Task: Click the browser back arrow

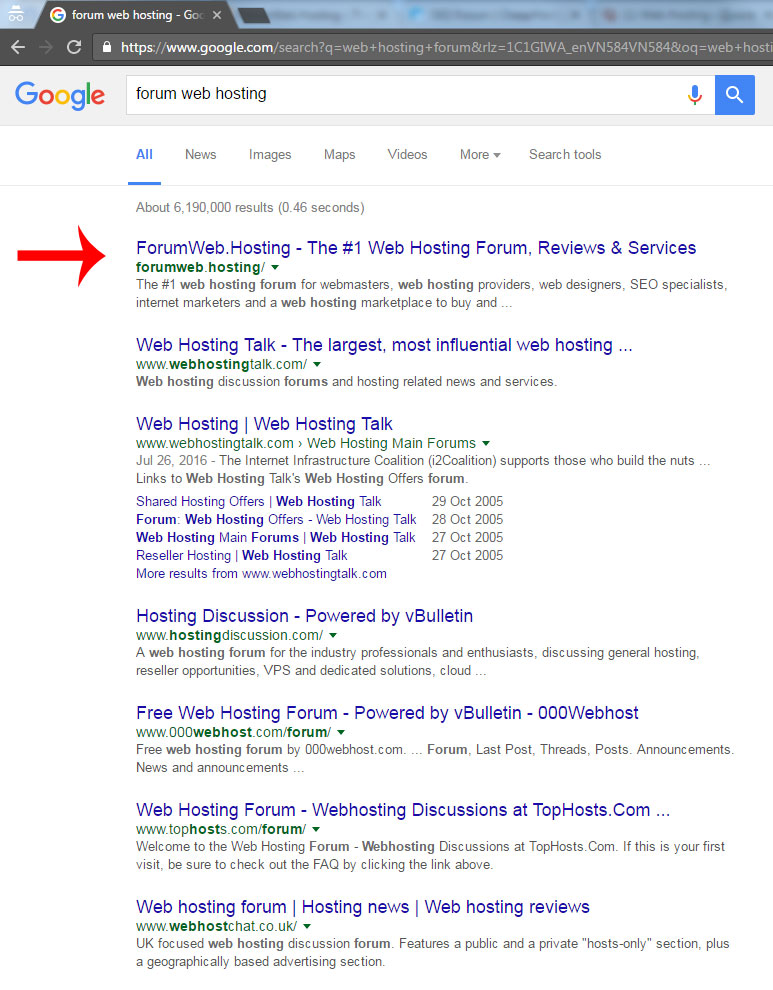Action: click(18, 47)
